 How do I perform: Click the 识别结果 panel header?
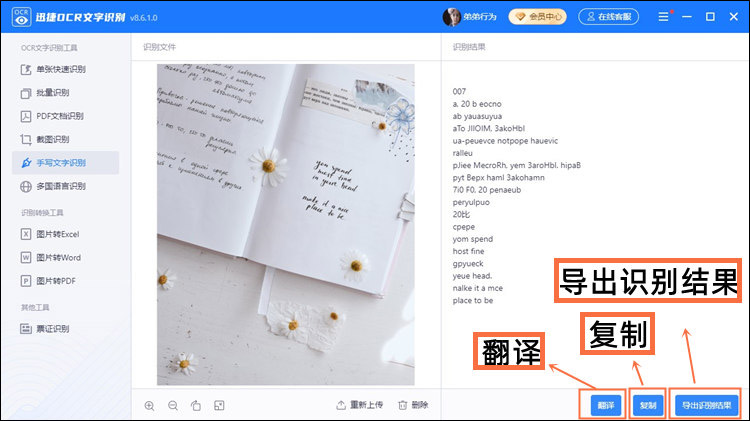coord(469,47)
